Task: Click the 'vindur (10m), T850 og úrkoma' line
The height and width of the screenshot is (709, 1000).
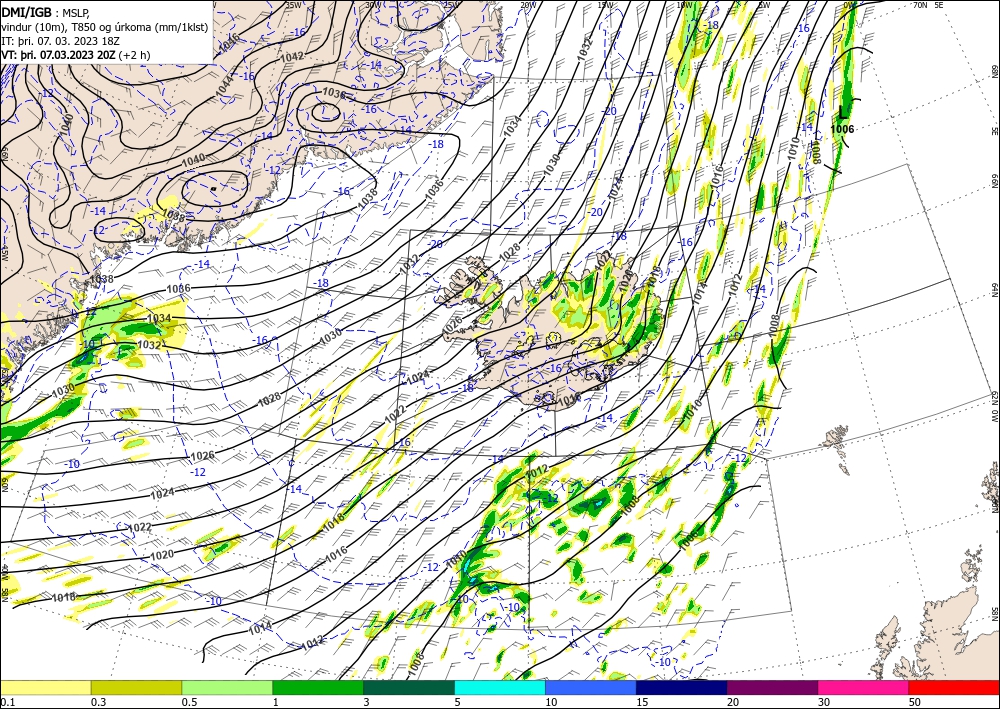Action: click(105, 26)
